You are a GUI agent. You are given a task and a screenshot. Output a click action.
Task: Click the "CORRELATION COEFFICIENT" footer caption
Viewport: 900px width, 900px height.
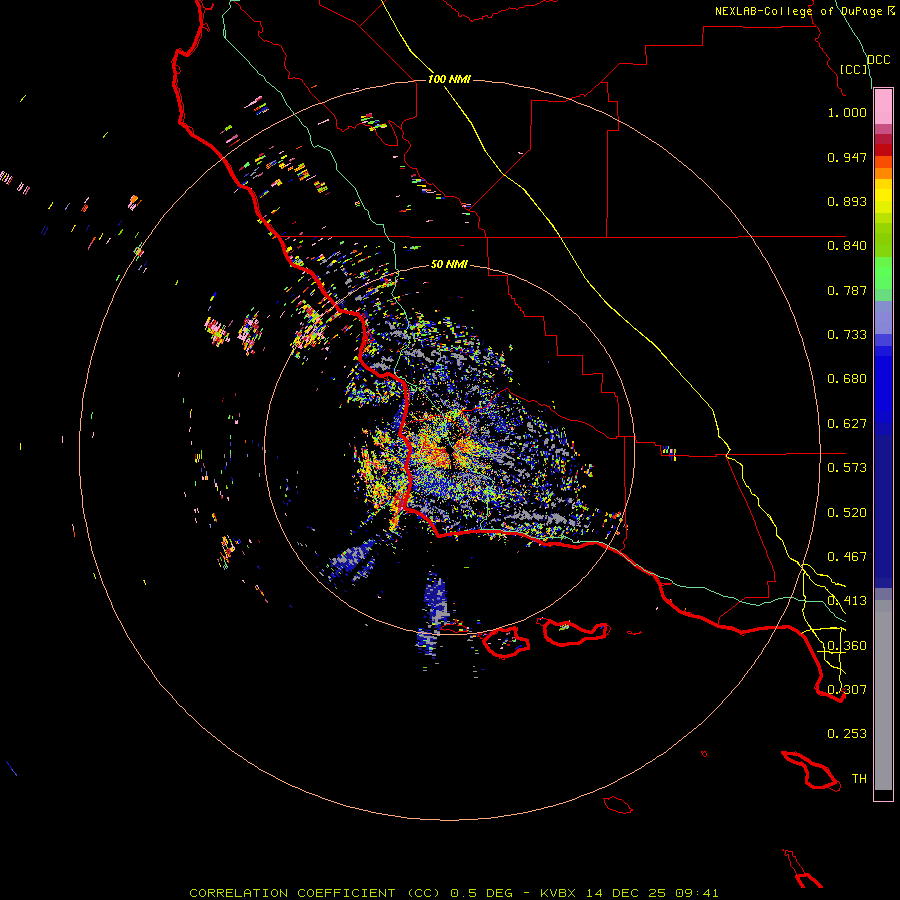click(292, 893)
